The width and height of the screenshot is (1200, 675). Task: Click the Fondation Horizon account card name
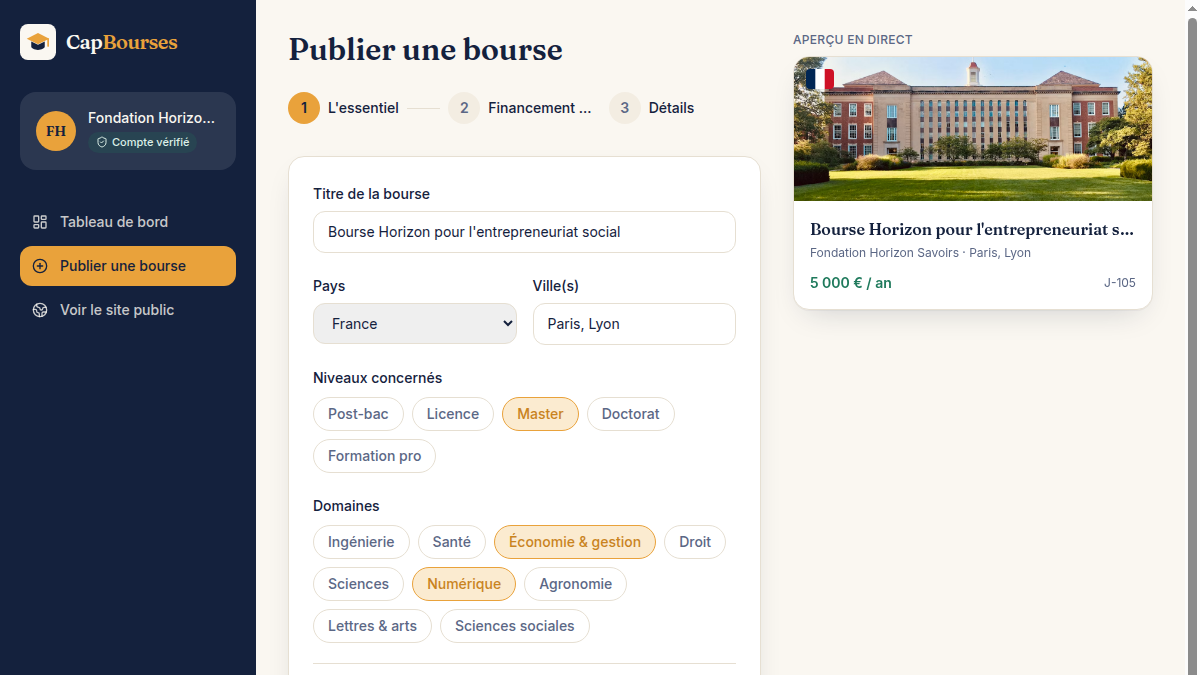pos(151,118)
